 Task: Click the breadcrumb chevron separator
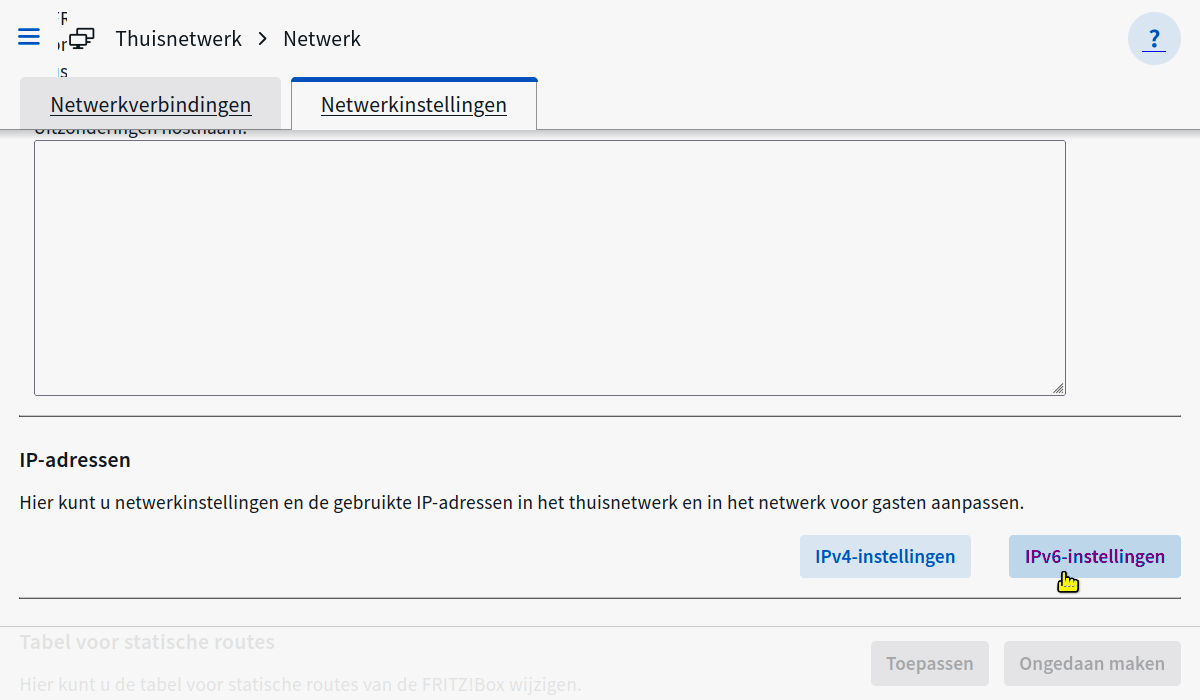coord(263,39)
